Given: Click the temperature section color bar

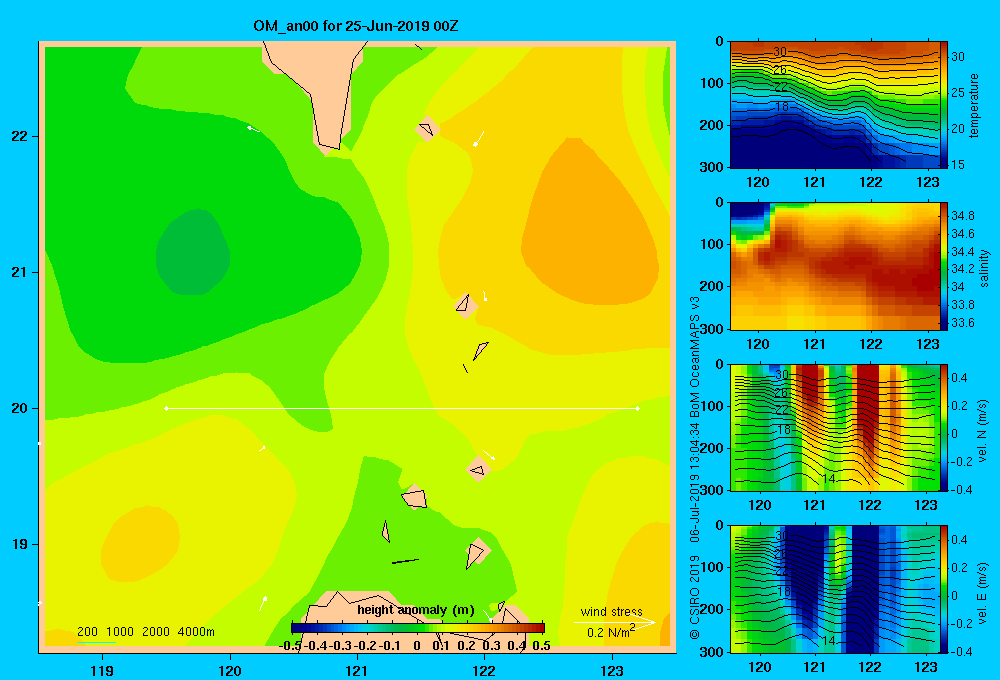Looking at the screenshot, I should 943,105.
